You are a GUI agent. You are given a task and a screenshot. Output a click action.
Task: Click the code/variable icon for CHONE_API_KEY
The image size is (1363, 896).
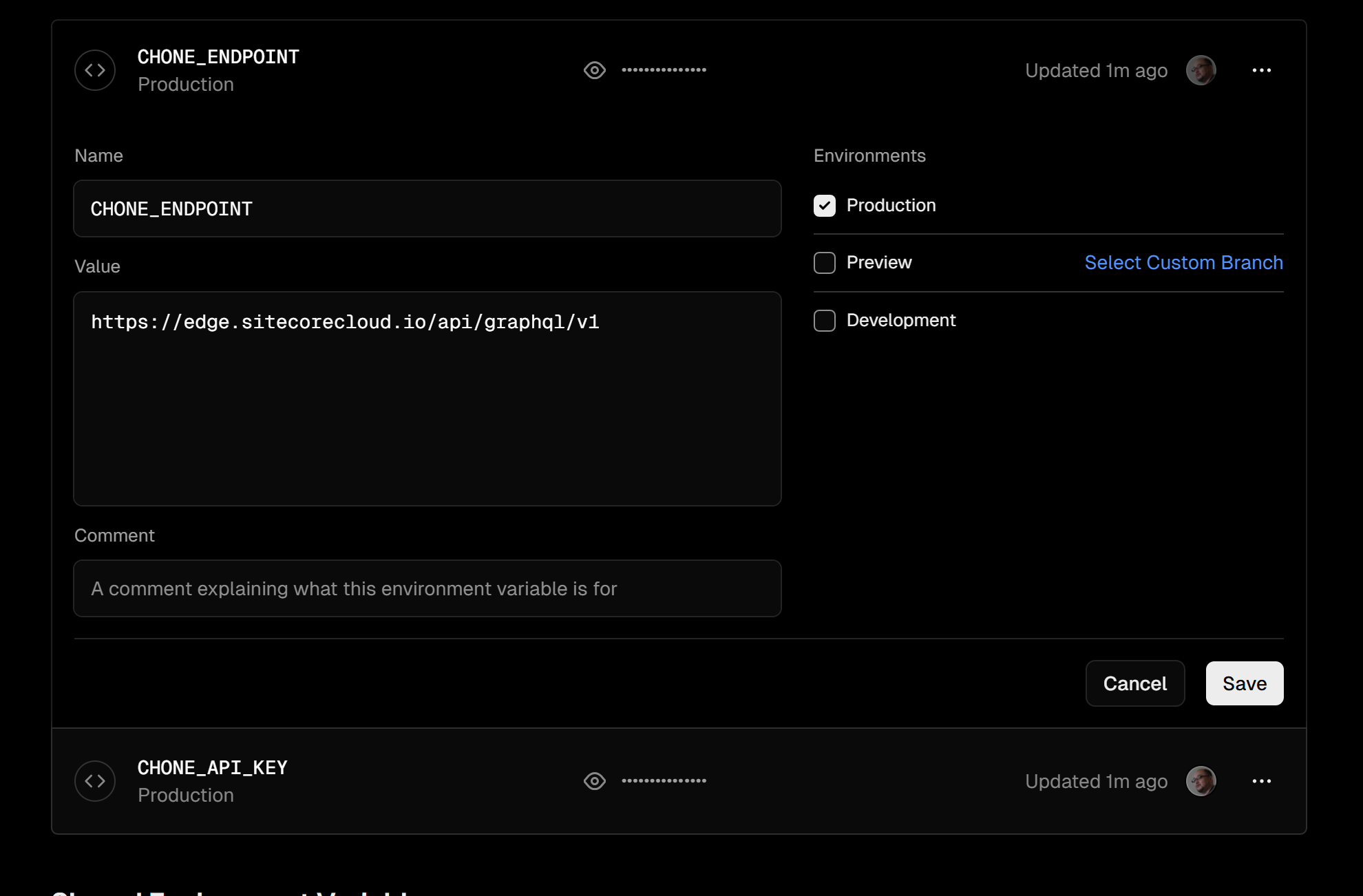(x=96, y=781)
